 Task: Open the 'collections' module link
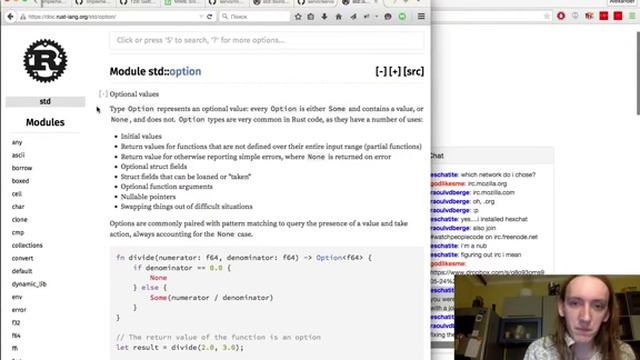[x=27, y=245]
